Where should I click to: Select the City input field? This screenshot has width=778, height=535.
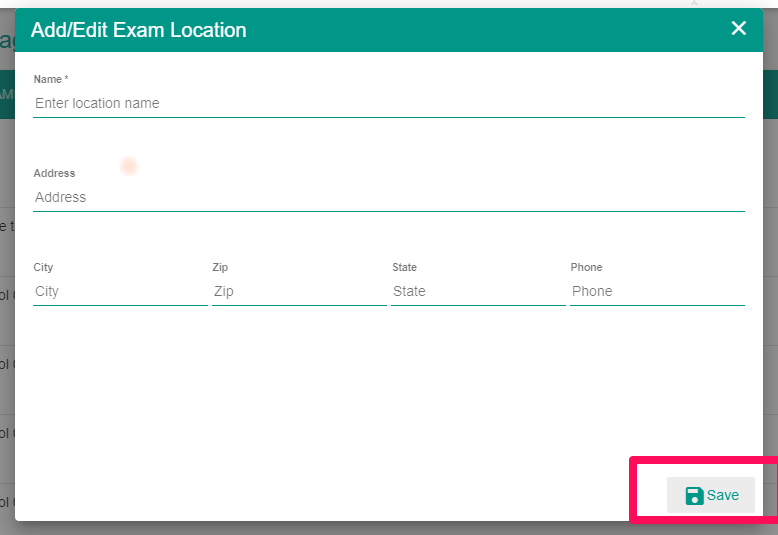point(120,291)
